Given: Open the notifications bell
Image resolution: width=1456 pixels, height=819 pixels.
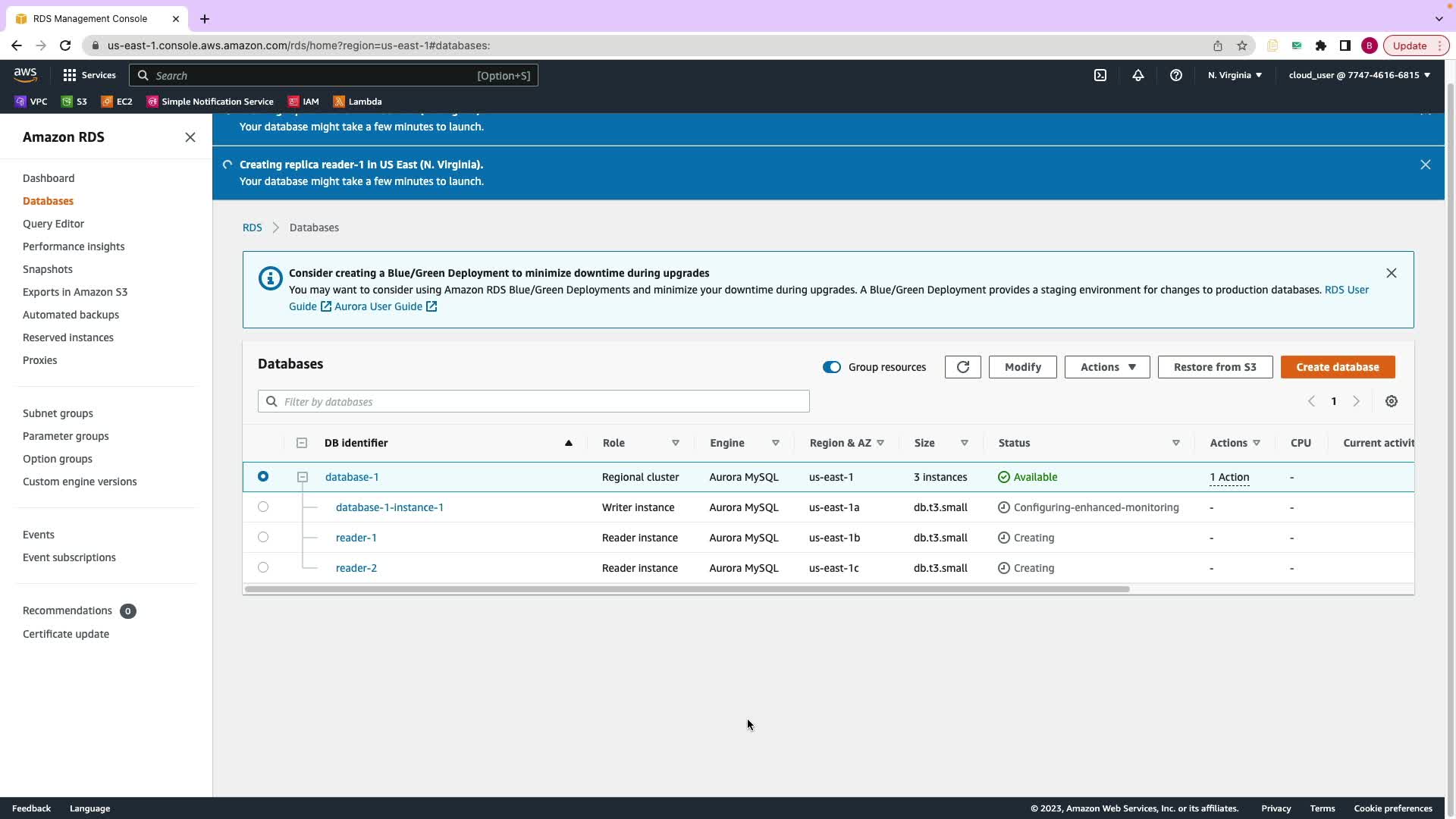Looking at the screenshot, I should 1138,75.
